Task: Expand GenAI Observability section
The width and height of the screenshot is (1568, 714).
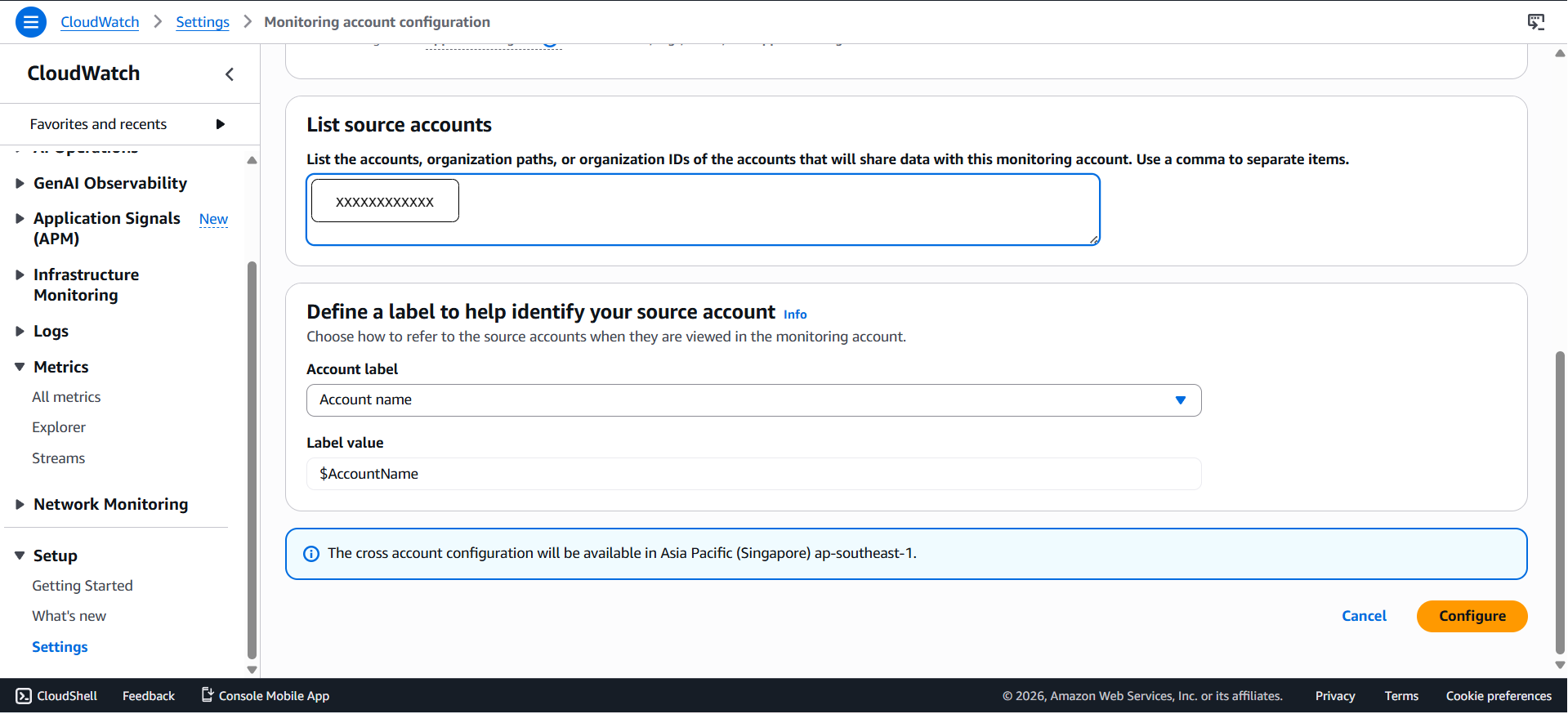Action: pyautogui.click(x=20, y=184)
